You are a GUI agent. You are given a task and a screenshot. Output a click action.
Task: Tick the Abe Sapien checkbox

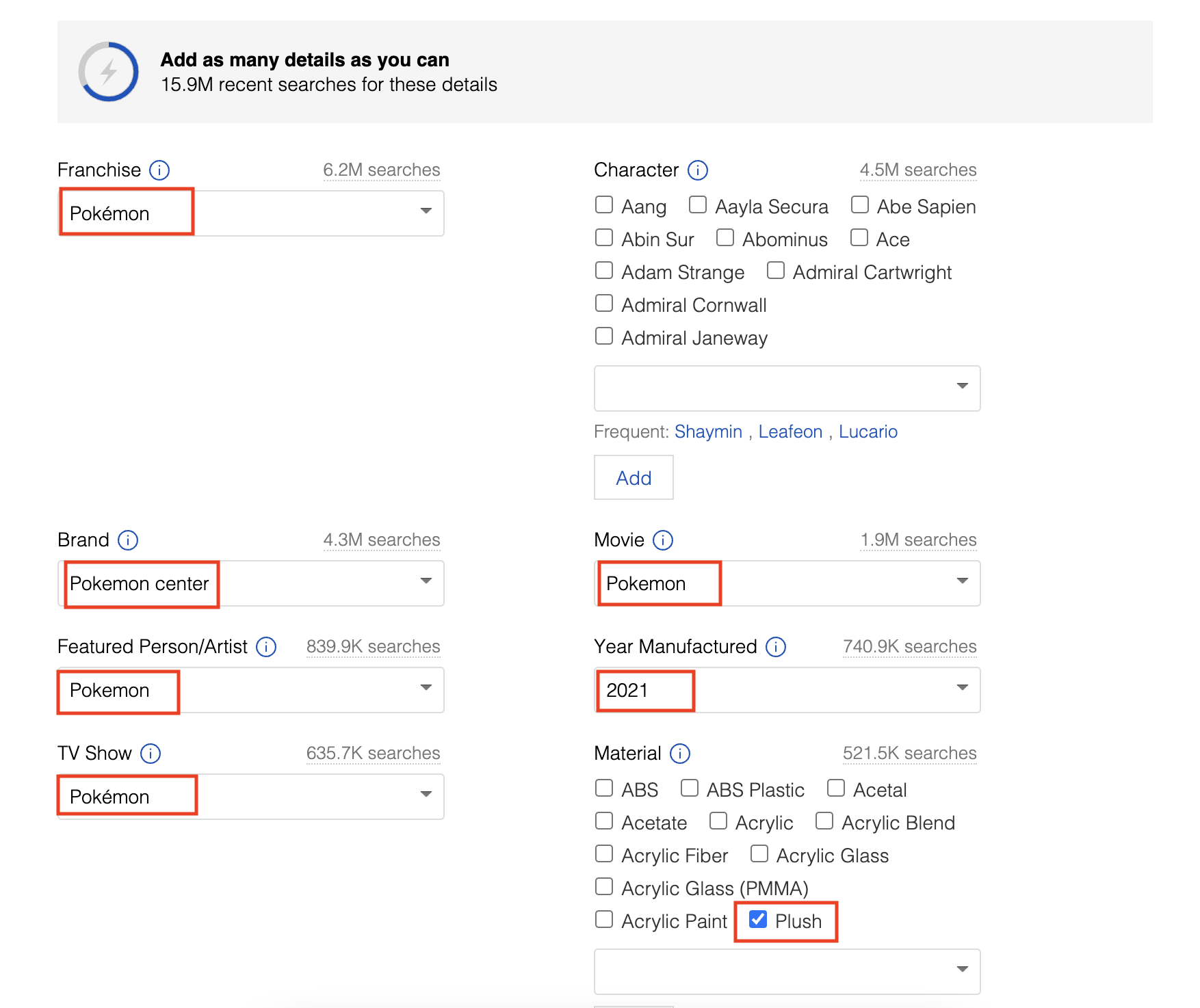pyautogui.click(x=860, y=204)
